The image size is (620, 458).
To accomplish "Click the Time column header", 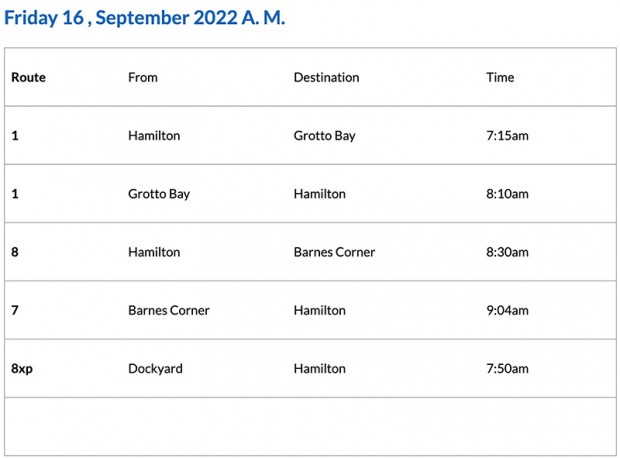I will tap(500, 77).
